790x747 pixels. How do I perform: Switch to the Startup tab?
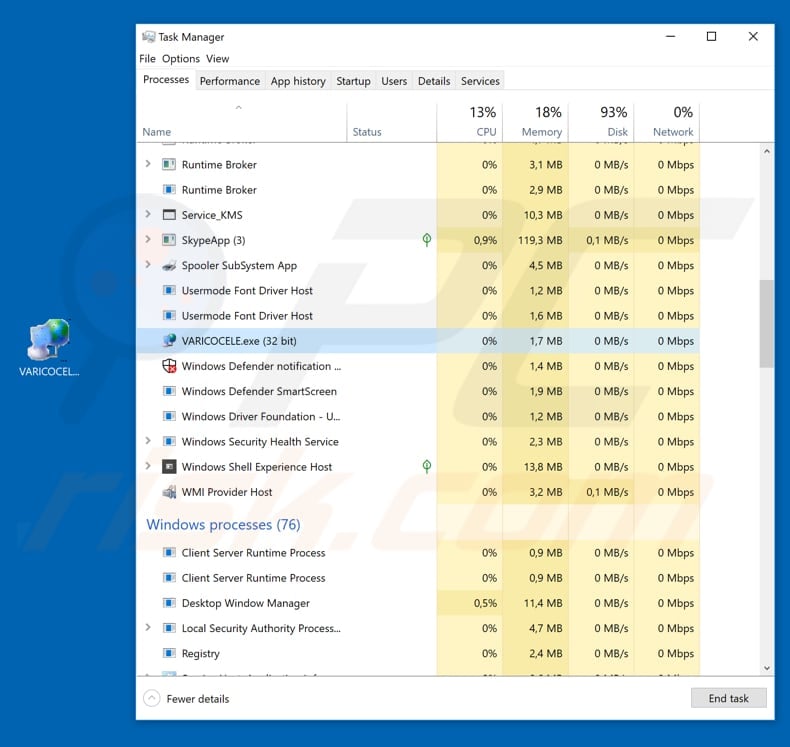[353, 81]
